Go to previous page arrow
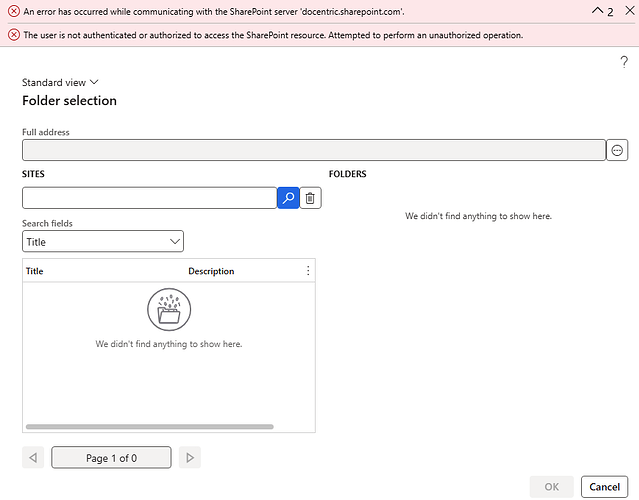This screenshot has height=500, width=639. pyautogui.click(x=33, y=458)
